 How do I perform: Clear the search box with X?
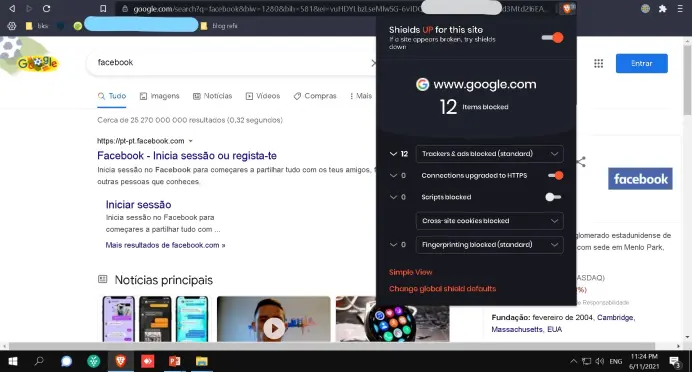[373, 63]
